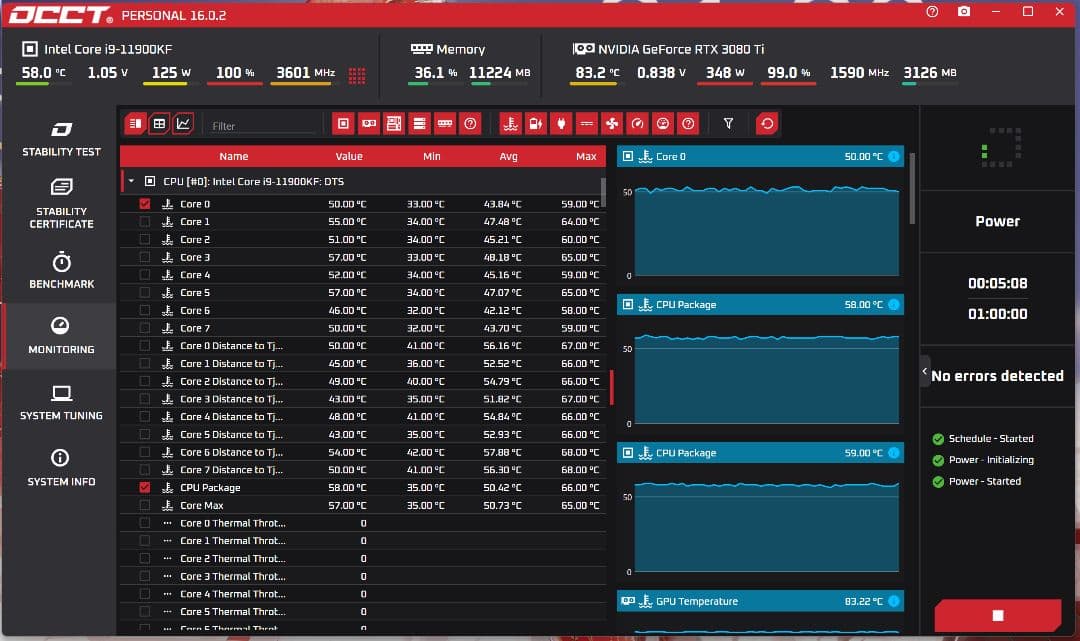The width and height of the screenshot is (1080, 641).
Task: Switch to table-only view
Action: click(159, 124)
